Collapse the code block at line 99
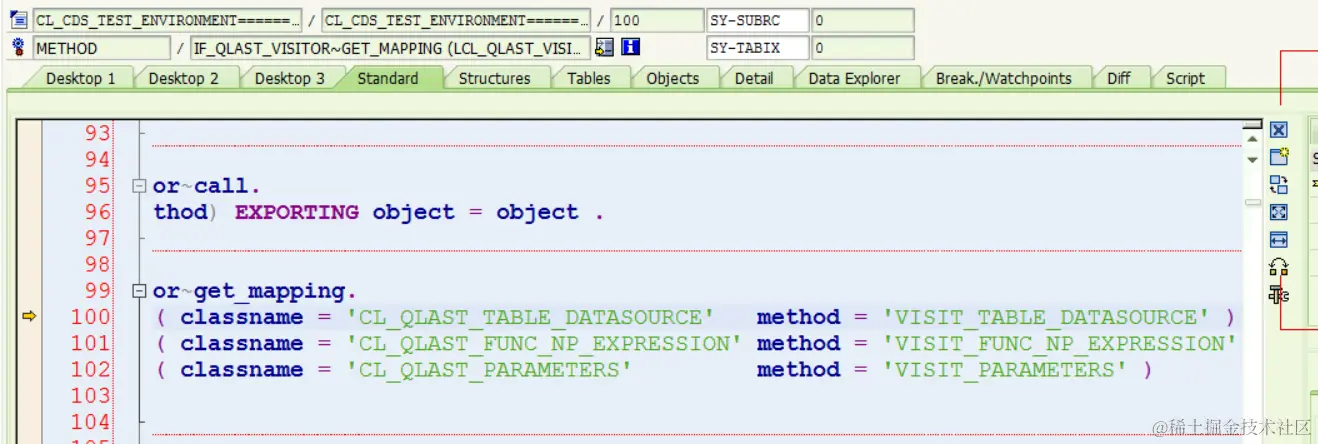This screenshot has width=1318, height=444. point(139,291)
